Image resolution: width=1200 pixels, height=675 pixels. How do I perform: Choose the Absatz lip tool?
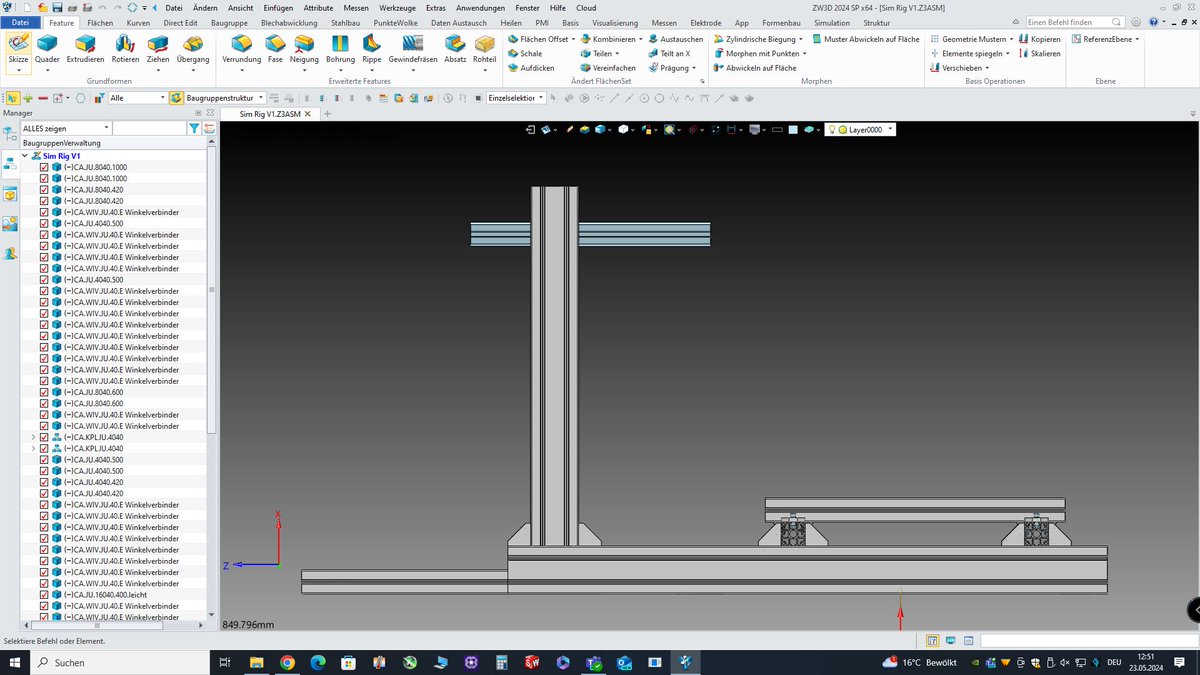(x=455, y=48)
